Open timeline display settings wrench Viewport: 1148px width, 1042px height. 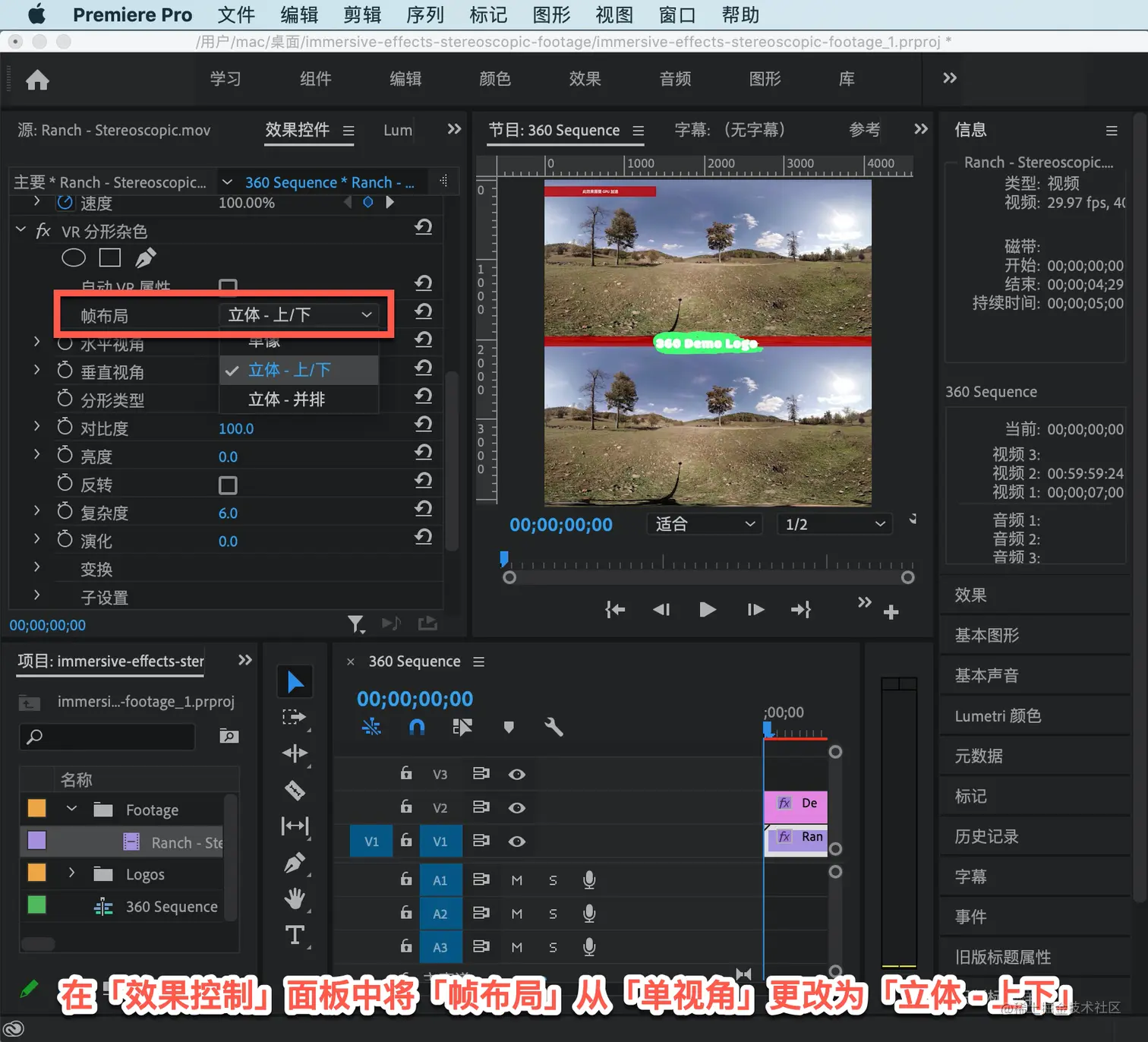point(553,728)
